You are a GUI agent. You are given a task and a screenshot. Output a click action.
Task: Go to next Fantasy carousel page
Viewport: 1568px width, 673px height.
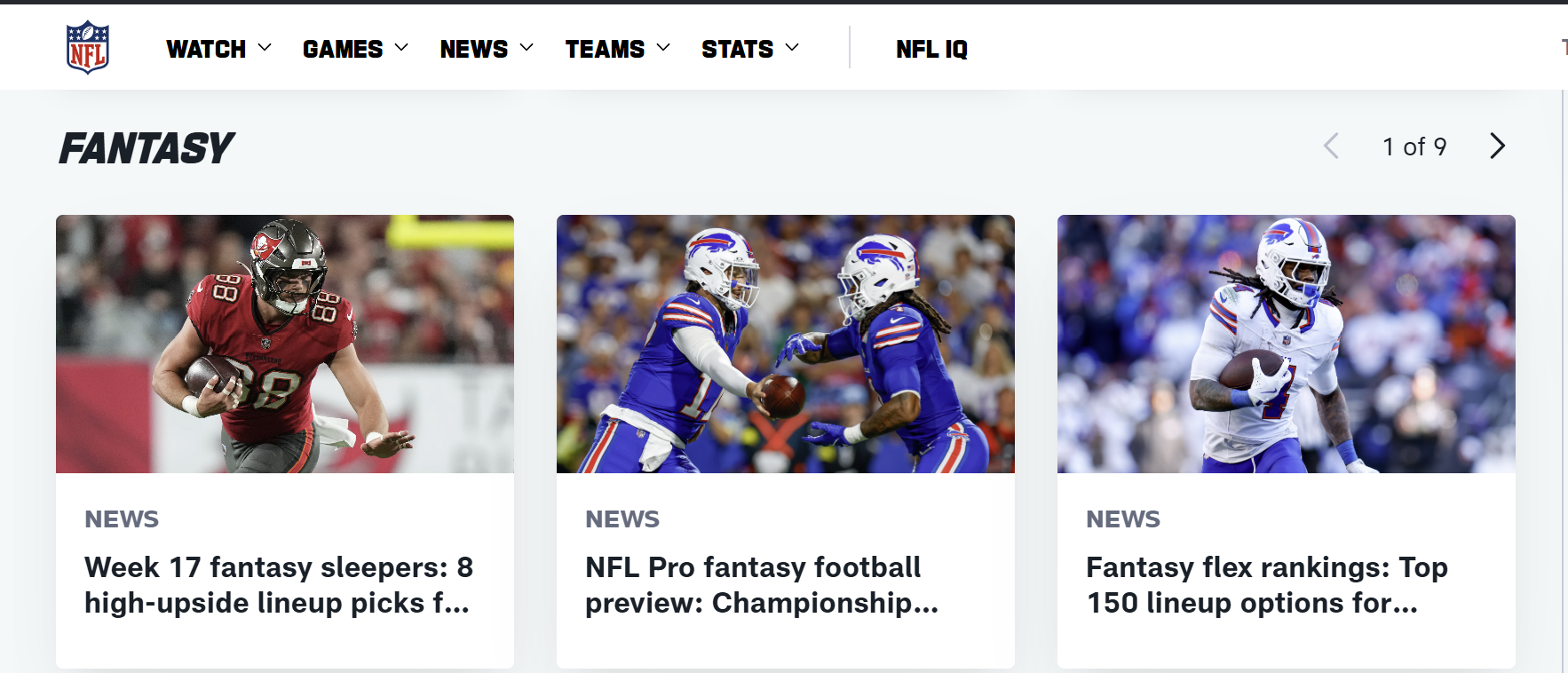click(x=1497, y=146)
